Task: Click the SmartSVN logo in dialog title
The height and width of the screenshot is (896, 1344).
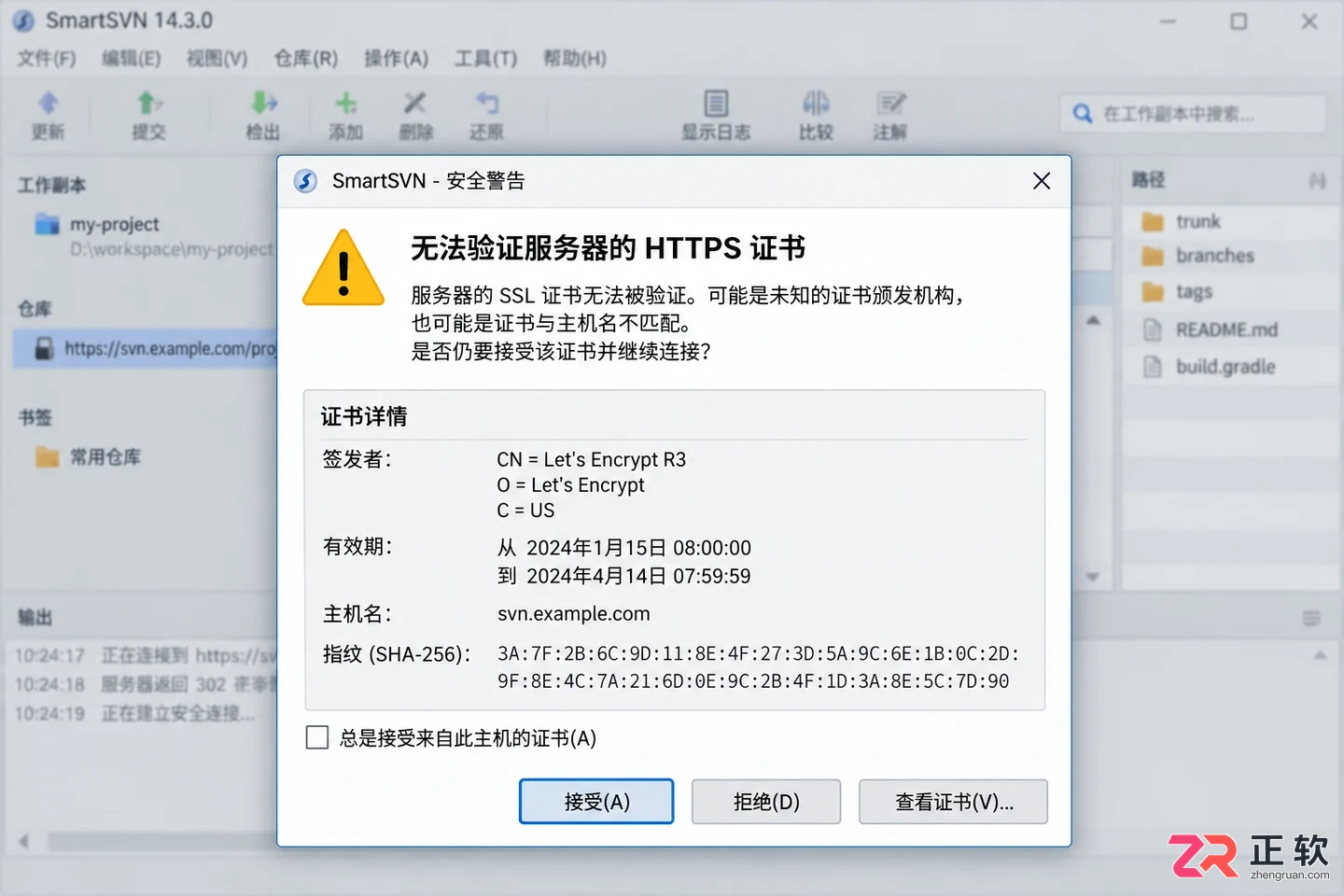Action: (306, 181)
